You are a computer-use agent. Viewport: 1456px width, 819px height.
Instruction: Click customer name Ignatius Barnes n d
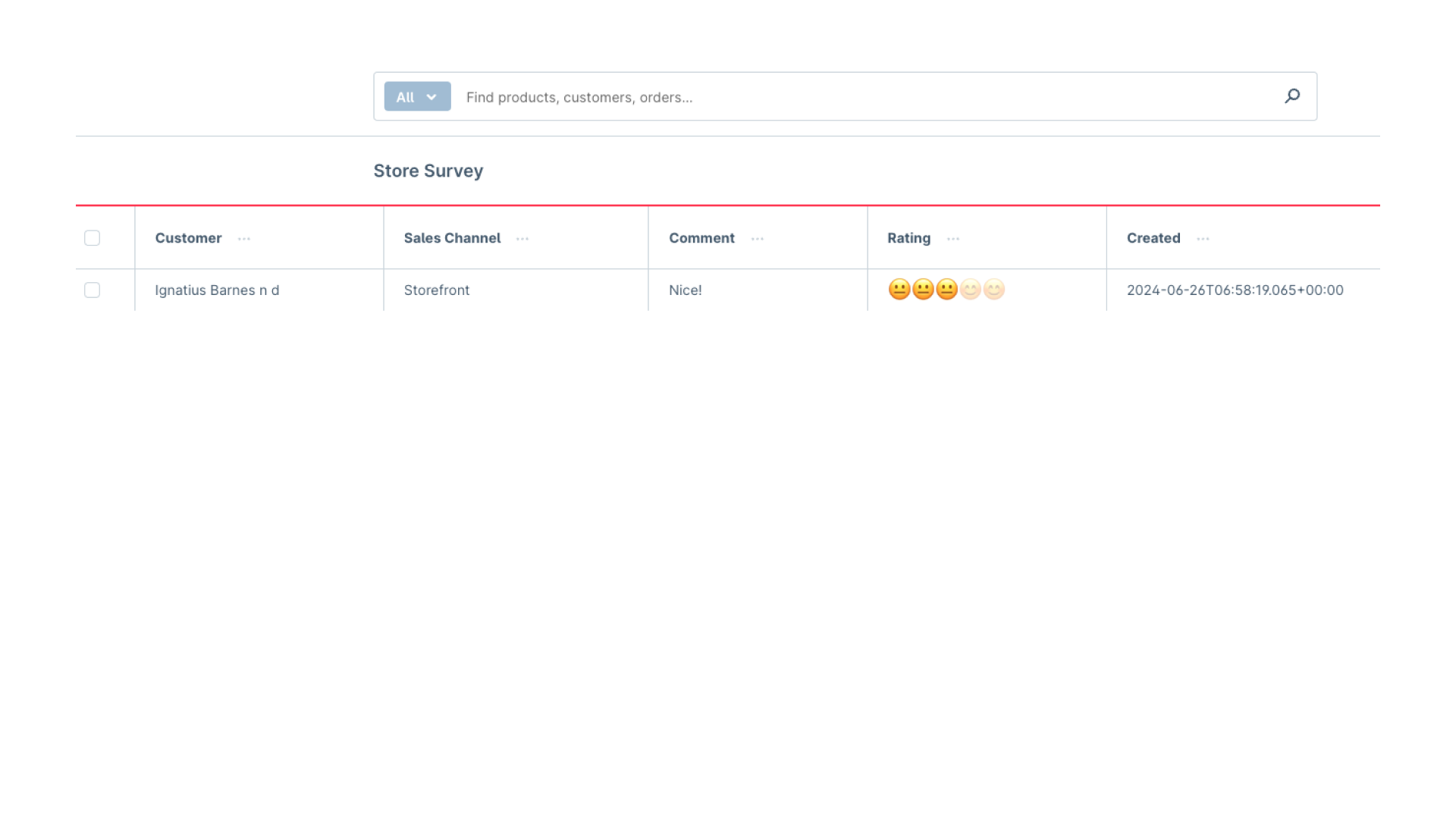click(x=217, y=290)
